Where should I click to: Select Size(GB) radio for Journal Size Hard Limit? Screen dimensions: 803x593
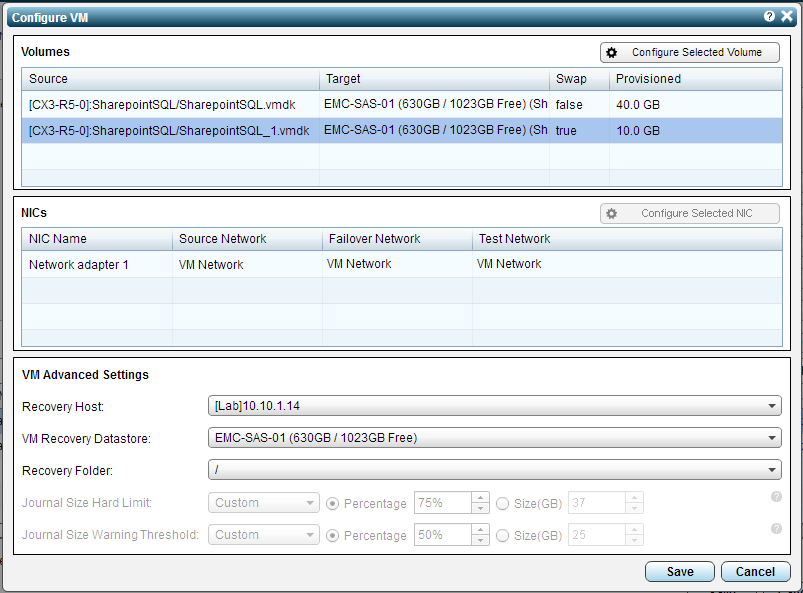(x=503, y=503)
